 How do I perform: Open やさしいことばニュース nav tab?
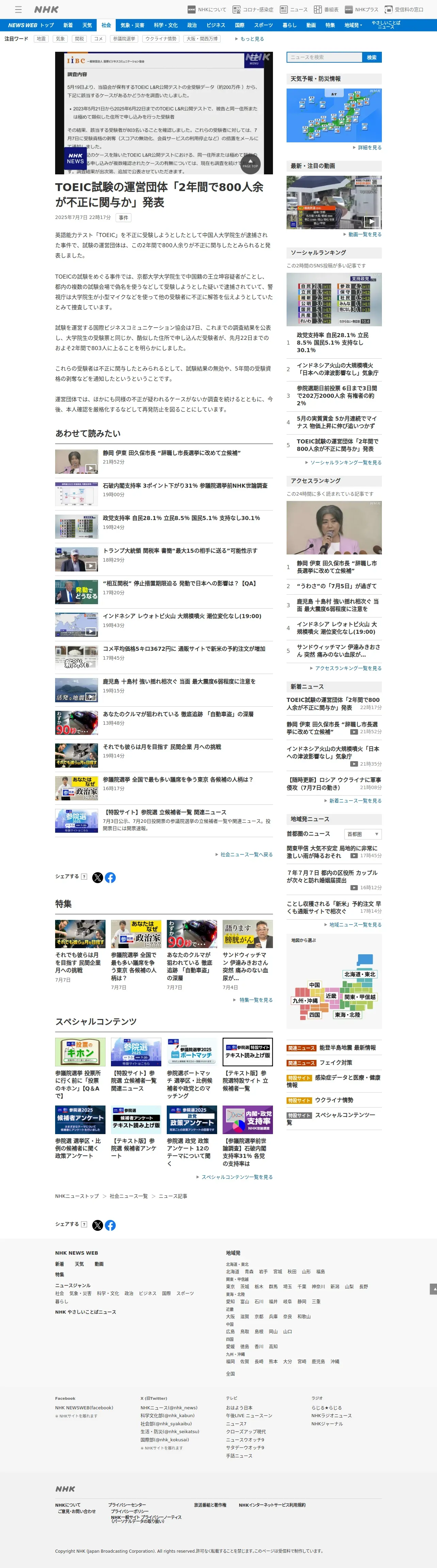[386, 25]
